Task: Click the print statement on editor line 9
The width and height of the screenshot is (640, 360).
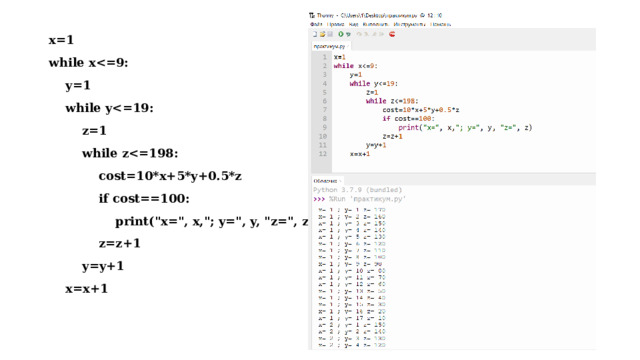Action: click(x=465, y=127)
